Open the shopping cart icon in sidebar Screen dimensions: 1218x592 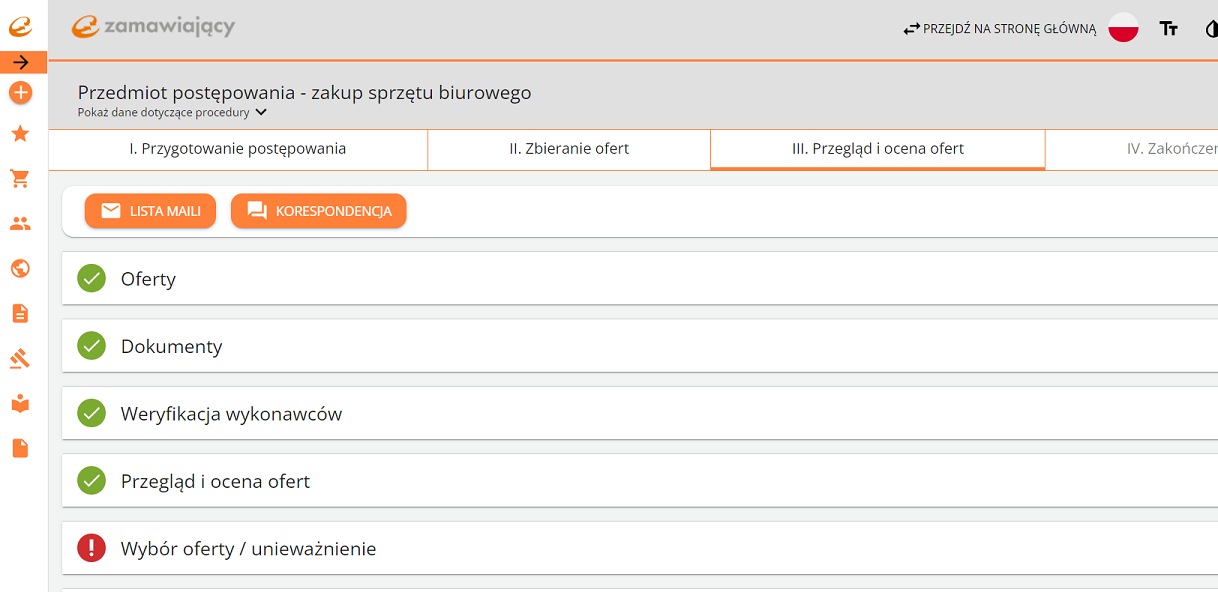[20, 179]
